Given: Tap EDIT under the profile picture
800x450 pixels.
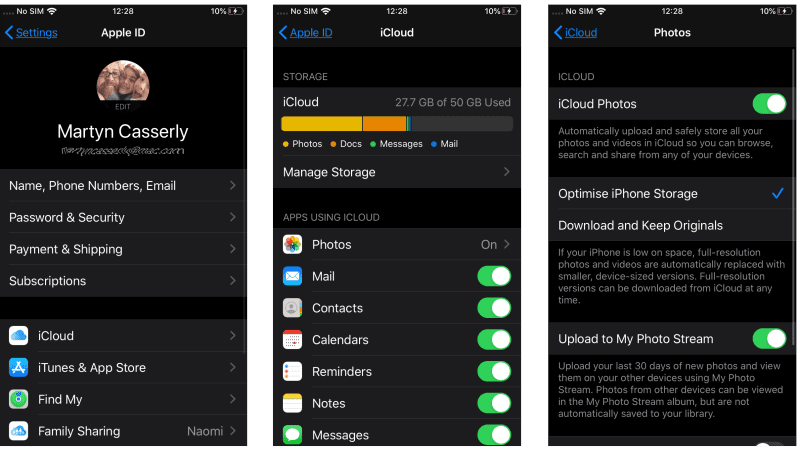Looking at the screenshot, I should tap(122, 107).
